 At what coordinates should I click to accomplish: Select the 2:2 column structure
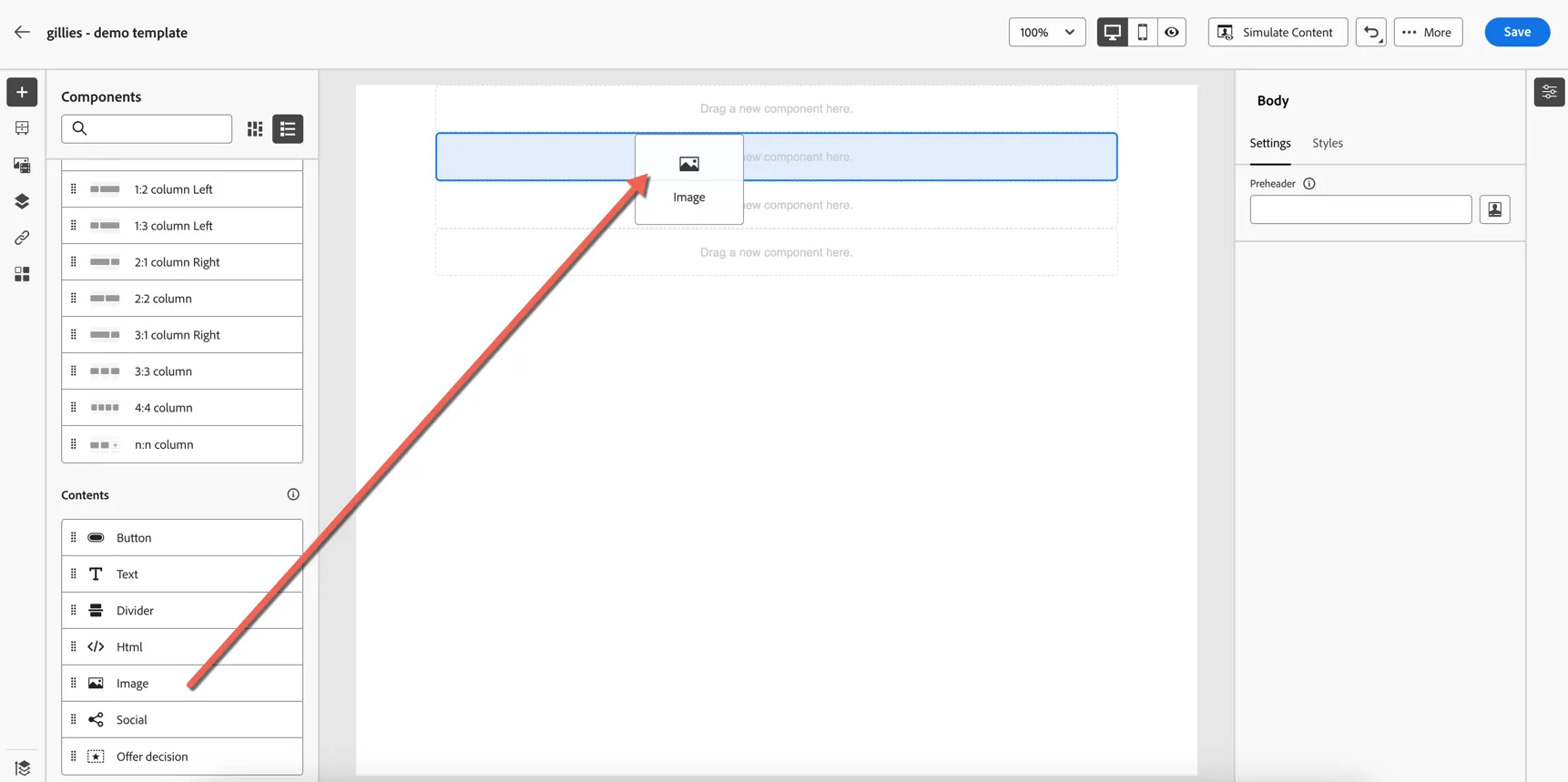(182, 299)
